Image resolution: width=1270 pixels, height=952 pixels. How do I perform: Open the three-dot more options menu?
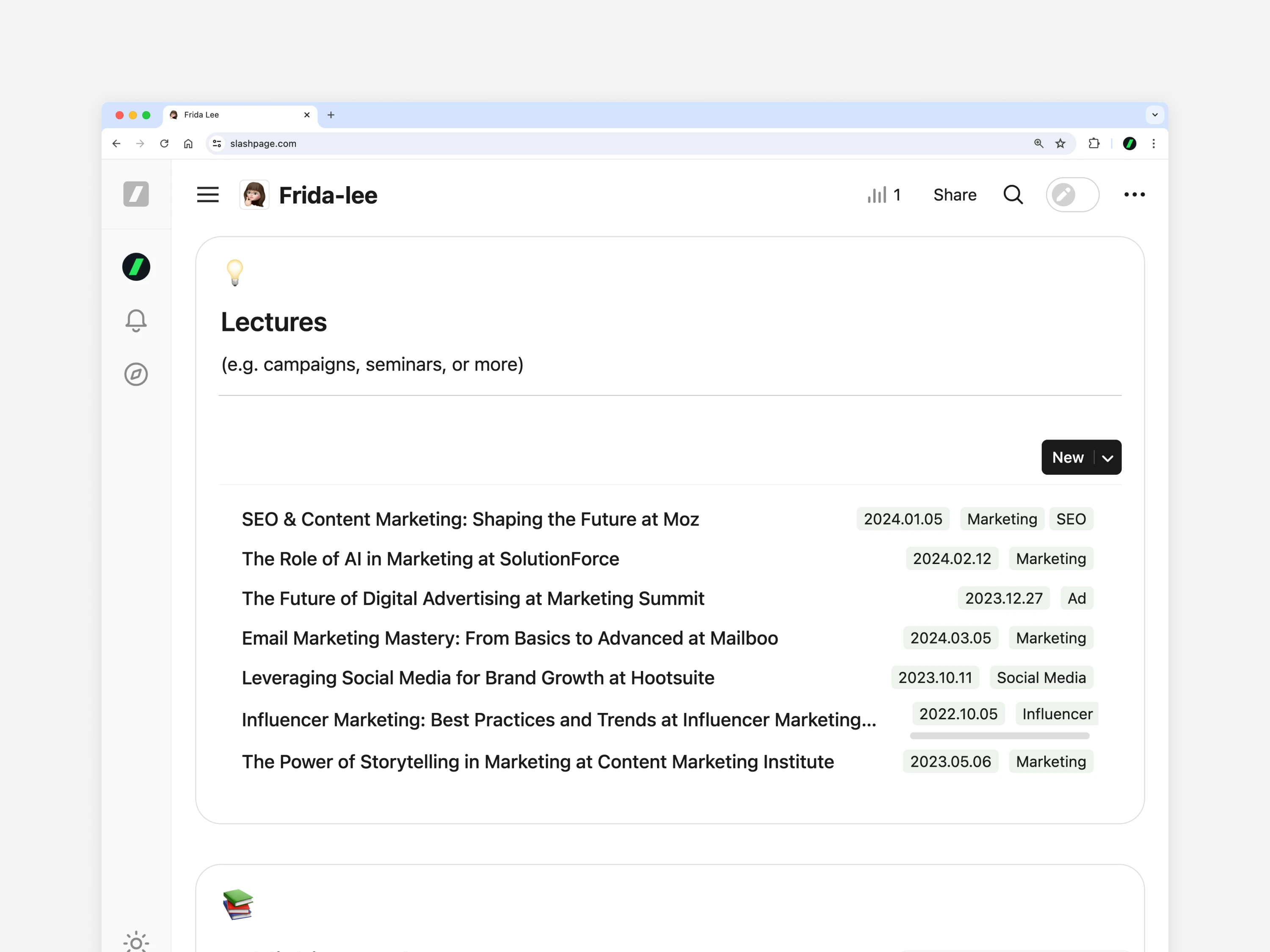click(1134, 195)
